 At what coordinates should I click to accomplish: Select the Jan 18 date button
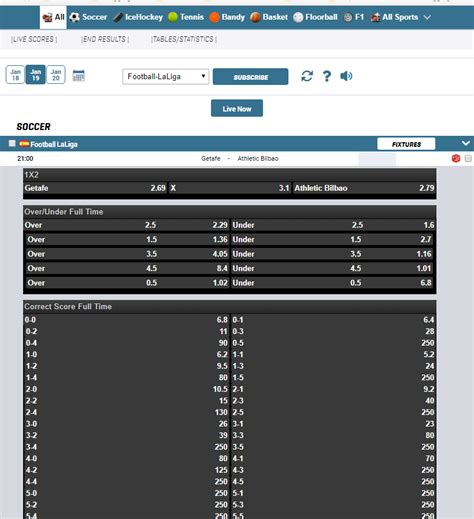[15, 75]
